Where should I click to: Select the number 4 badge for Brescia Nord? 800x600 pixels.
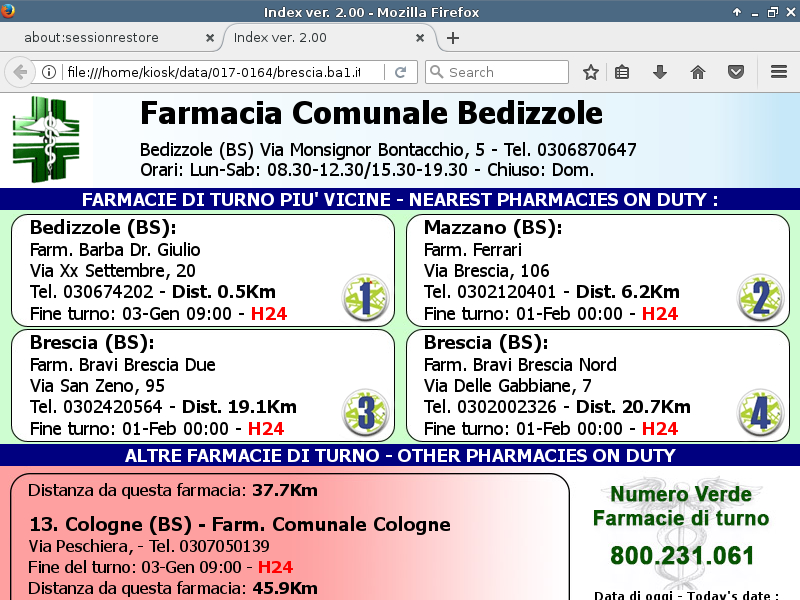tap(760, 412)
